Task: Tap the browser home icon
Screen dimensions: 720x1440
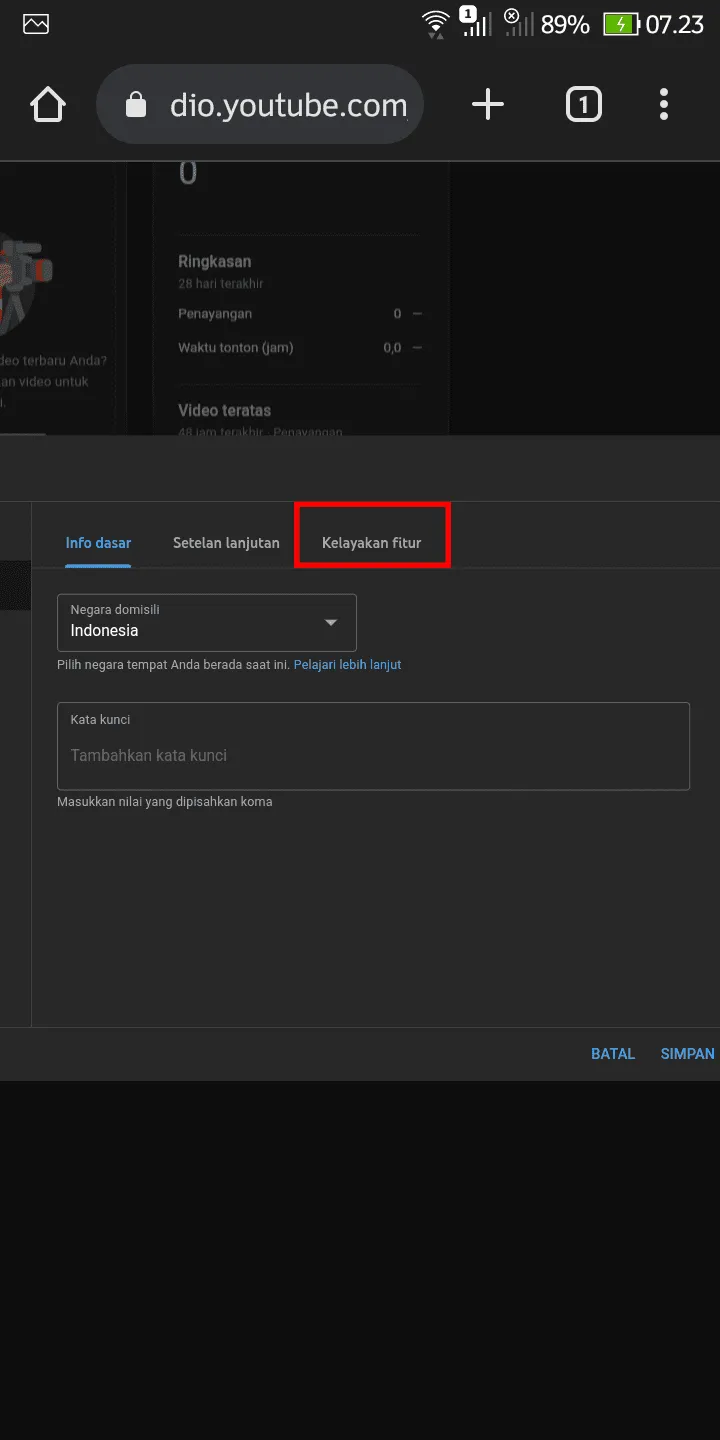Action: coord(48,104)
